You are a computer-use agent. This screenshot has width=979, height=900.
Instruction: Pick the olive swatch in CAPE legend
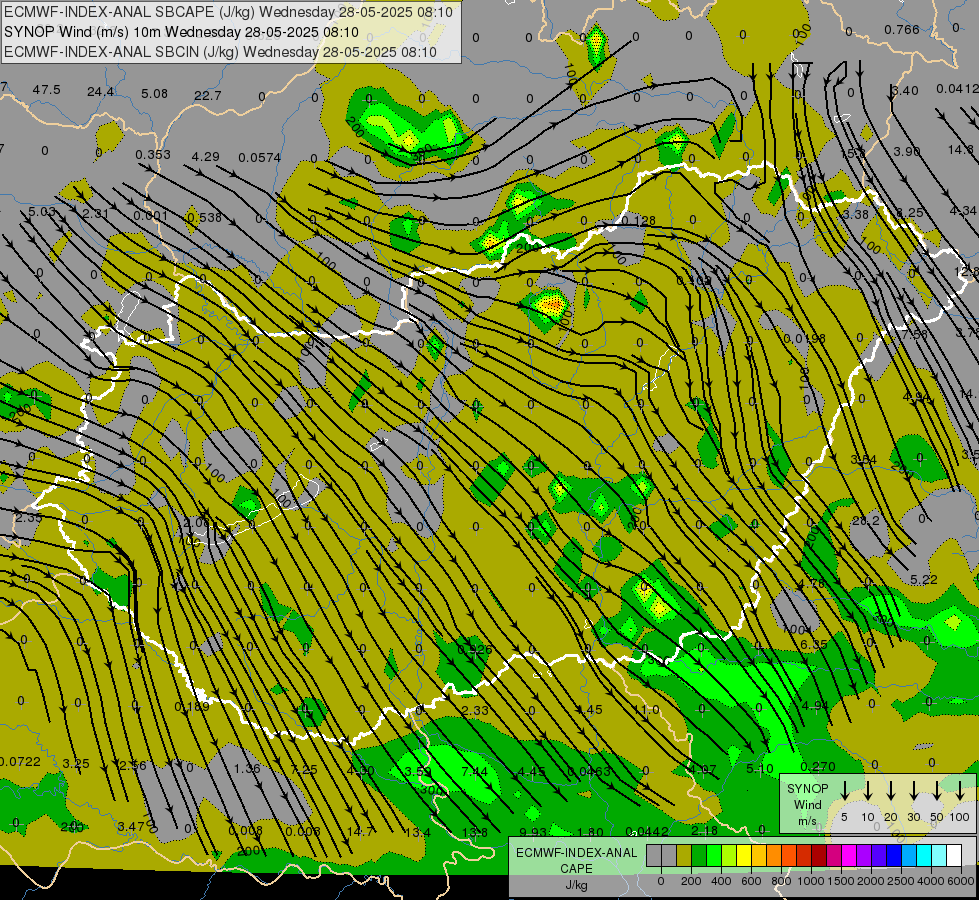pyautogui.click(x=684, y=856)
